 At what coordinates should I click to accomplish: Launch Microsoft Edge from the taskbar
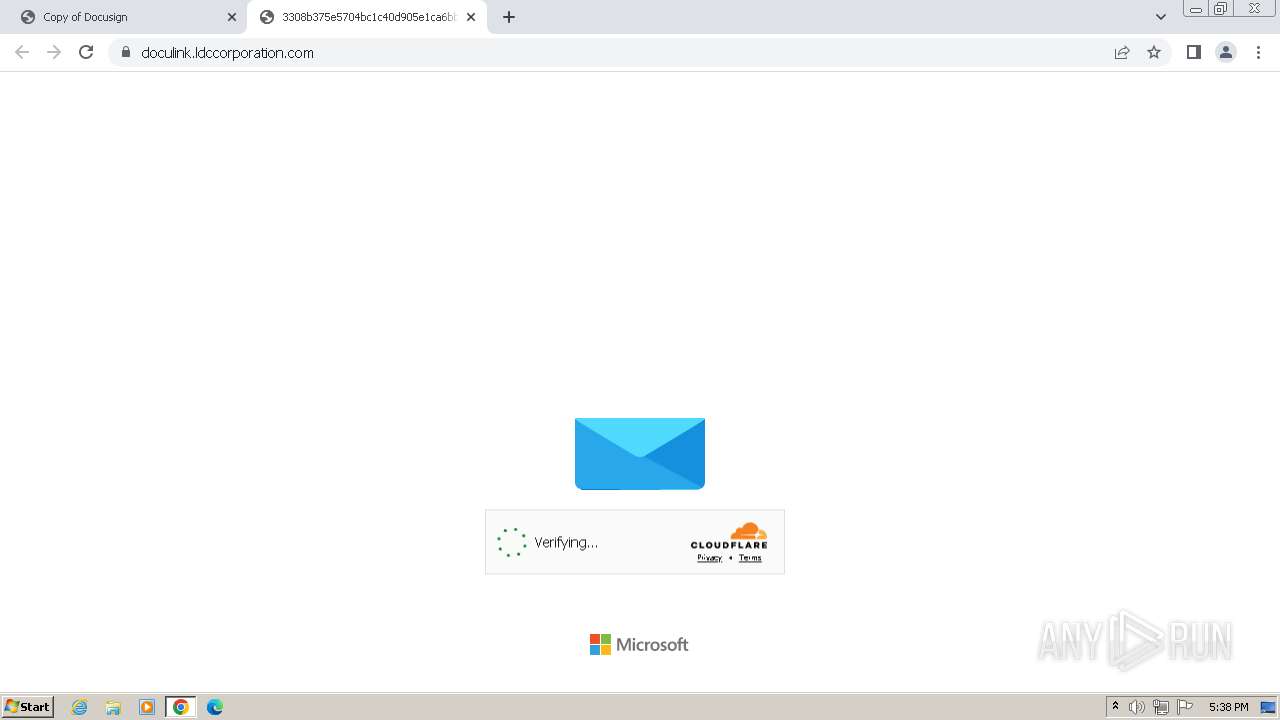tap(215, 707)
